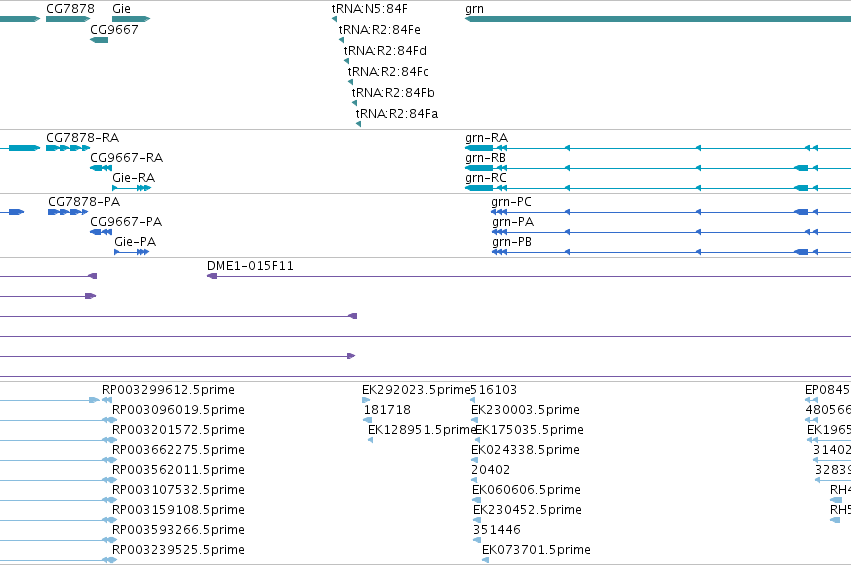Open EST EK292023.5prime
851x565 pixels.
pyautogui.click(x=416, y=390)
